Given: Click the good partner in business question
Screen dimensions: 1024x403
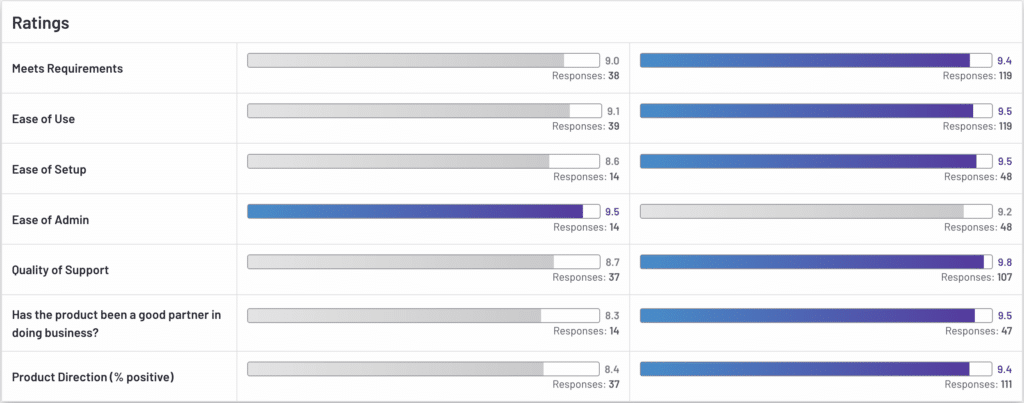Looking at the screenshot, I should coord(116,321).
